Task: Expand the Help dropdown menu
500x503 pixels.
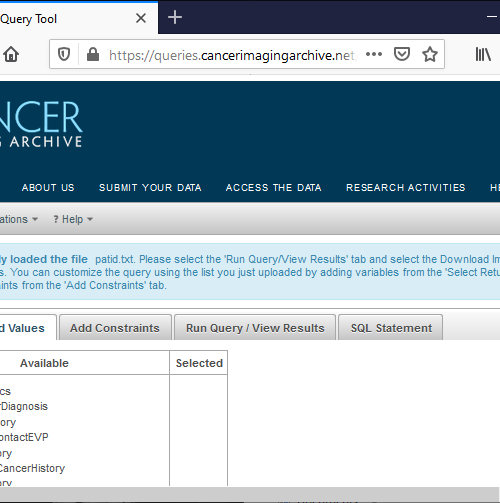Action: tap(73, 219)
